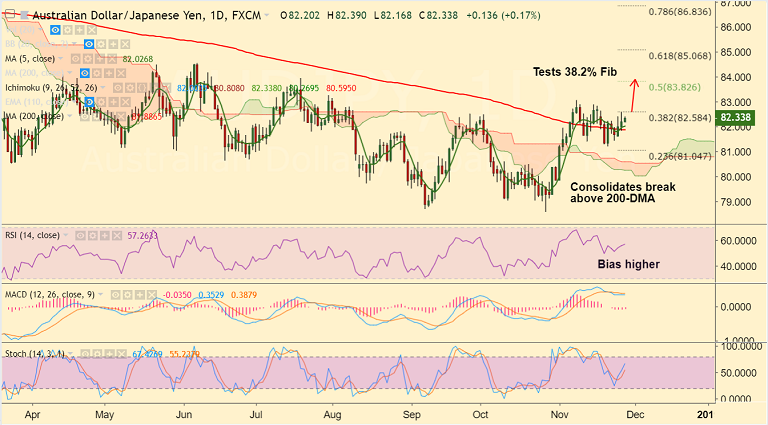This screenshot has width=768, height=425.
Task: Click RSI value 57.2633
Action: pos(143,236)
